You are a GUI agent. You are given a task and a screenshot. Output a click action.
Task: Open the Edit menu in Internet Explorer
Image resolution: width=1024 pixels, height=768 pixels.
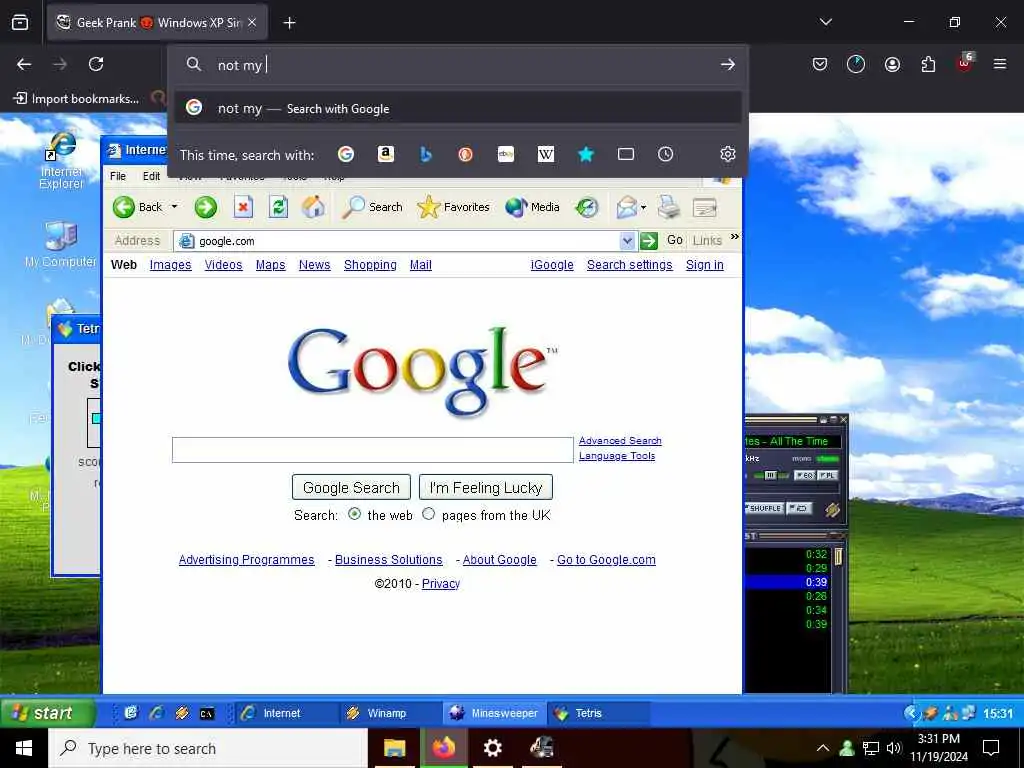tap(152, 176)
